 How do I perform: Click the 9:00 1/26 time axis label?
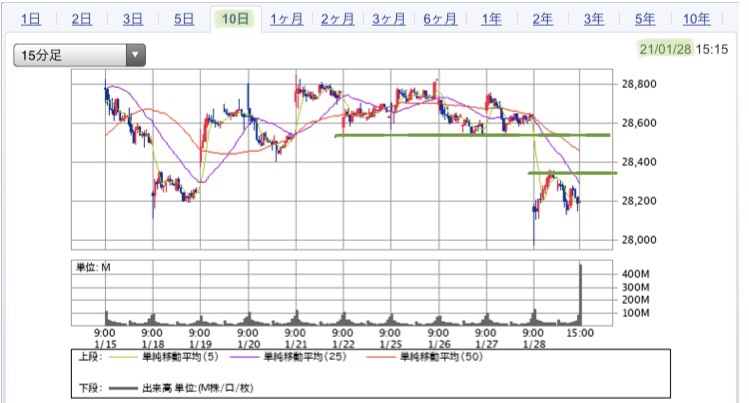(x=438, y=338)
